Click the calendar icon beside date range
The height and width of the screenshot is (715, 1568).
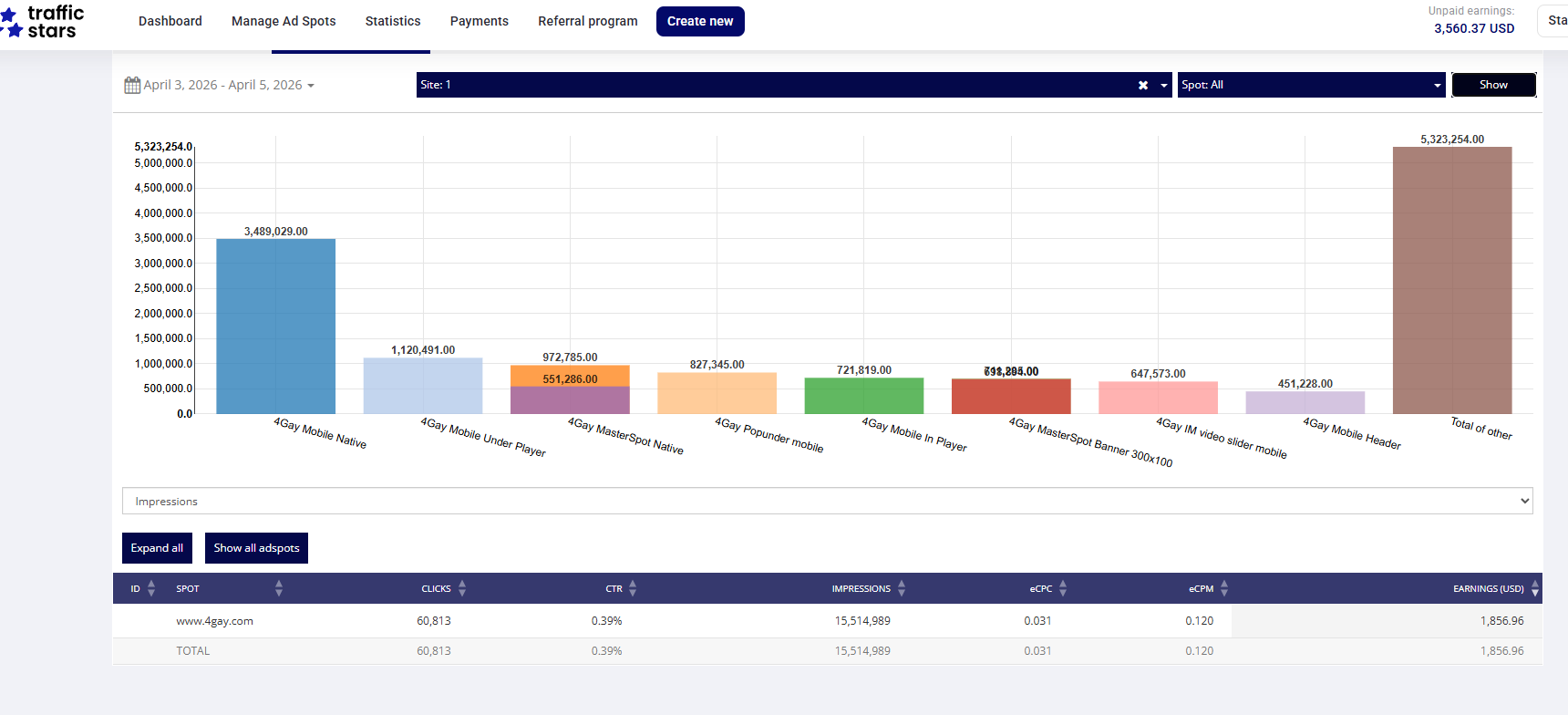click(x=132, y=85)
